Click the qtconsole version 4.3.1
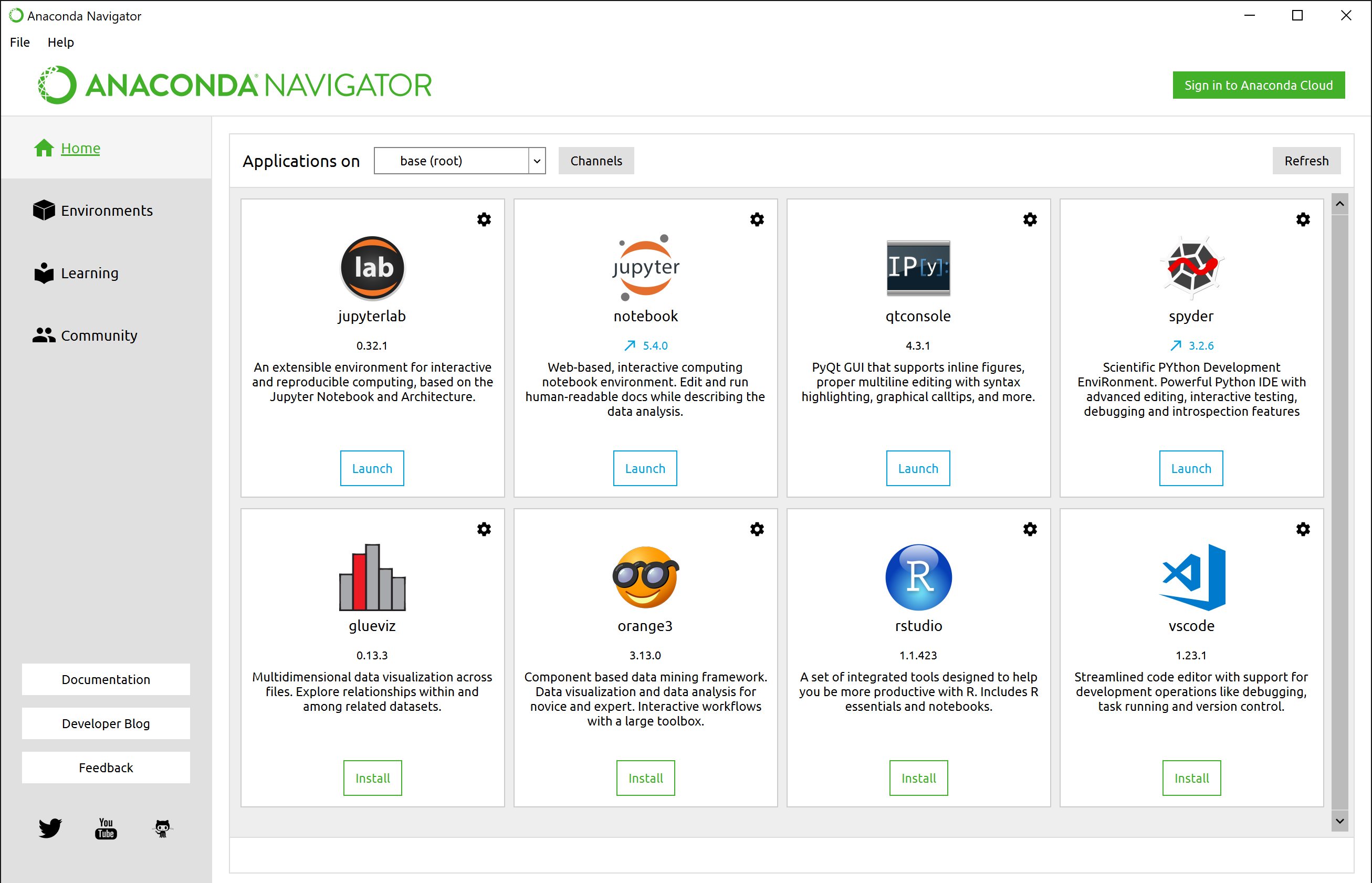The image size is (1372, 883). click(x=918, y=346)
